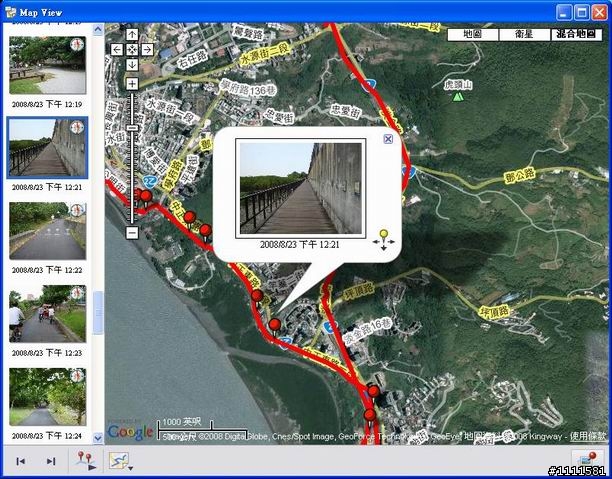The width and height of the screenshot is (612, 479).
Task: Click the 水源街二段 road label
Action: pos(265,54)
